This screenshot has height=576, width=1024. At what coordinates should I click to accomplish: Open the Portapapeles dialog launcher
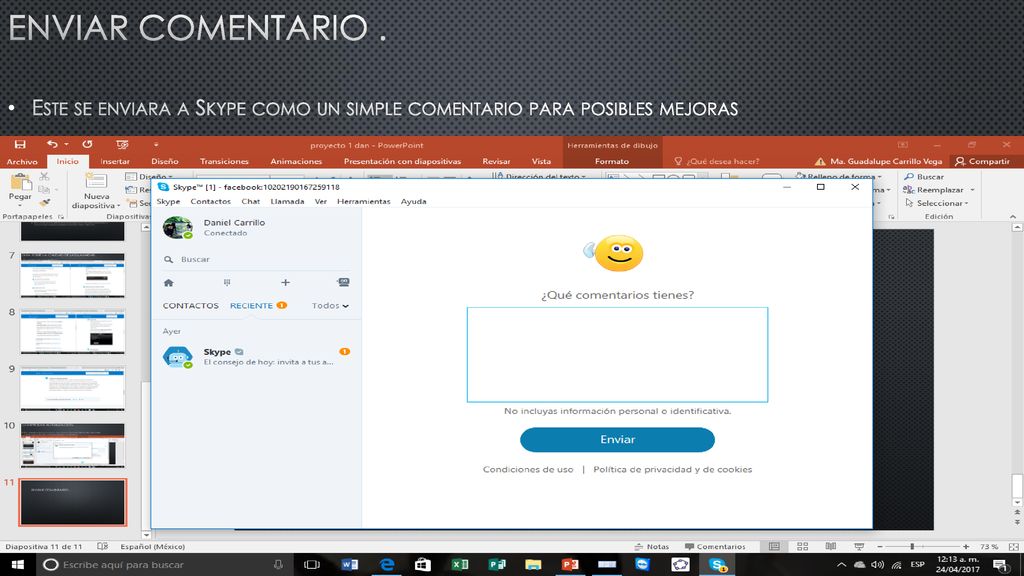61,216
